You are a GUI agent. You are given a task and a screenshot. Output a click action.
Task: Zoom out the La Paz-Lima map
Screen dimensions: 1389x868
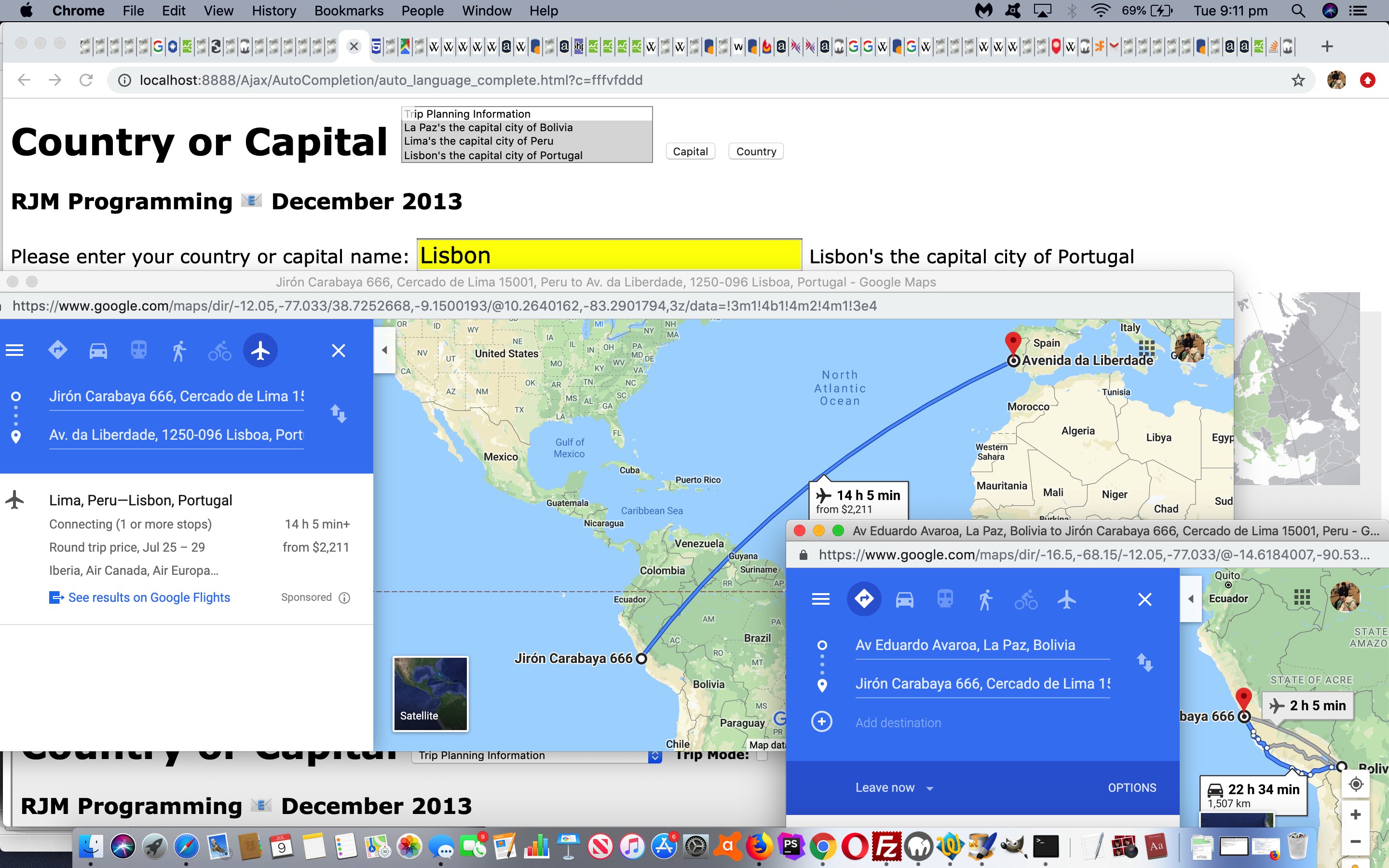pos(1356,841)
